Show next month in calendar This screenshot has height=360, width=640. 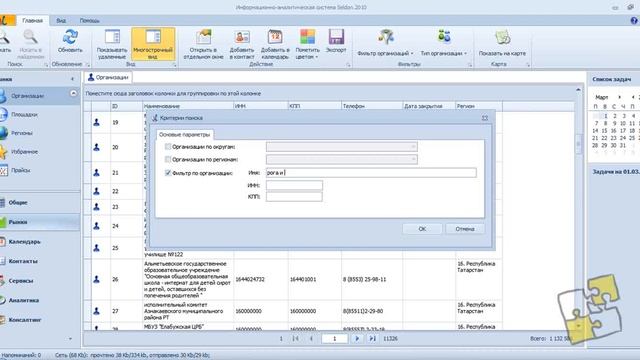pyautogui.click(x=620, y=97)
